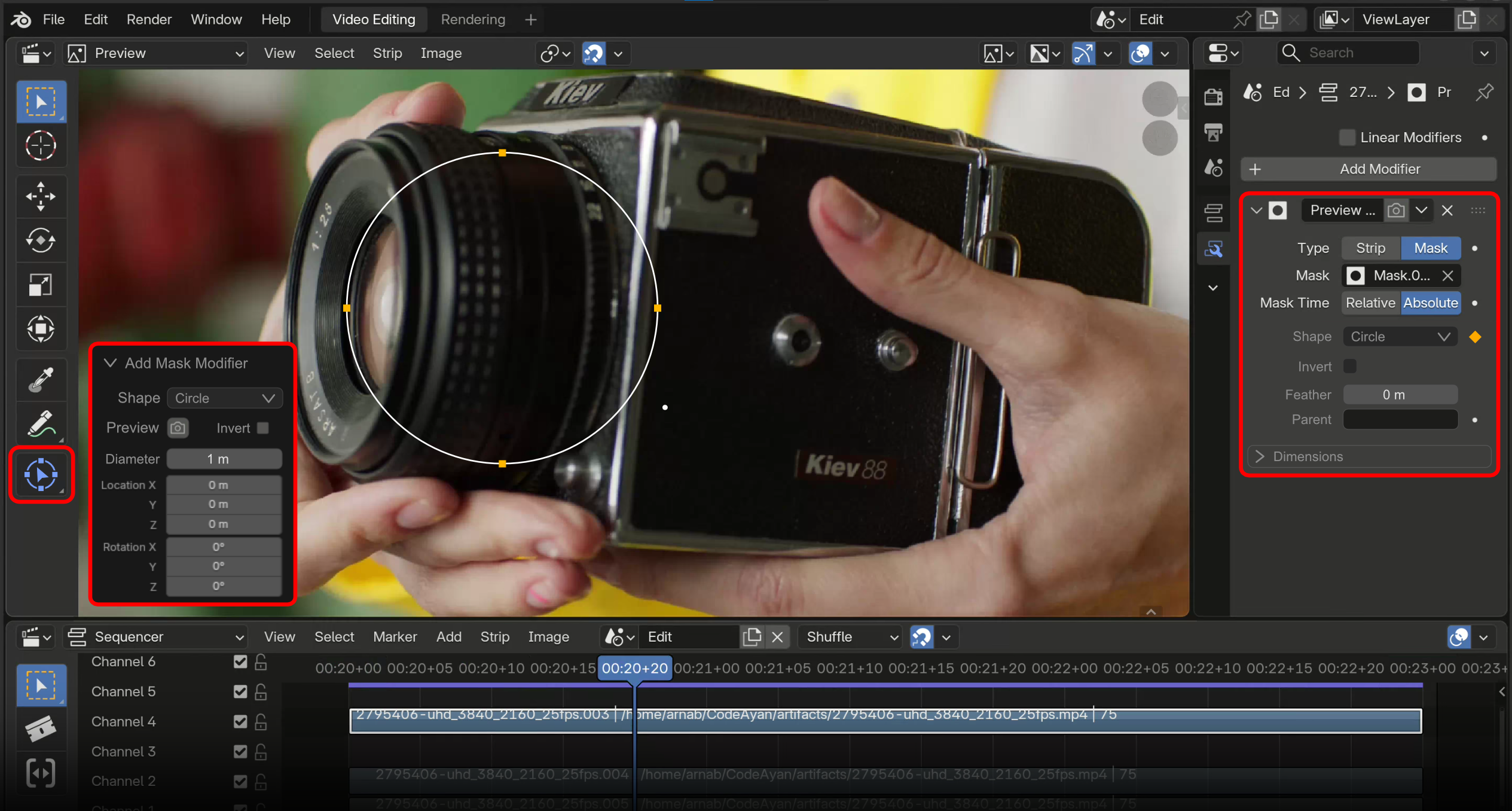
Task: Toggle snapping in the preview header
Action: click(x=594, y=53)
